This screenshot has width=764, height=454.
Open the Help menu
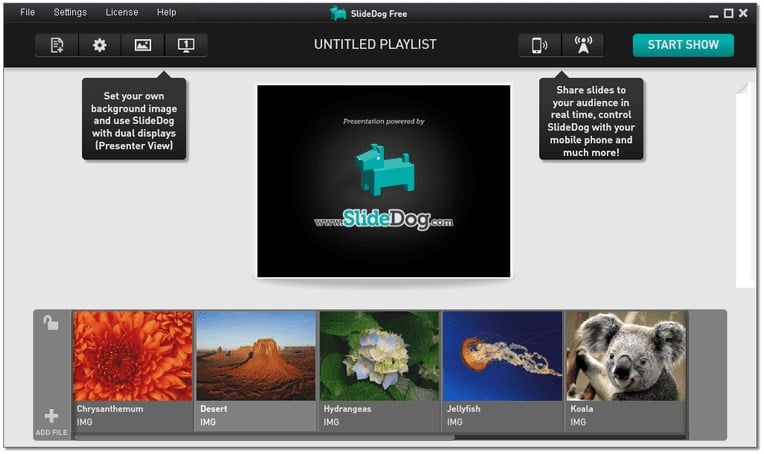click(167, 12)
